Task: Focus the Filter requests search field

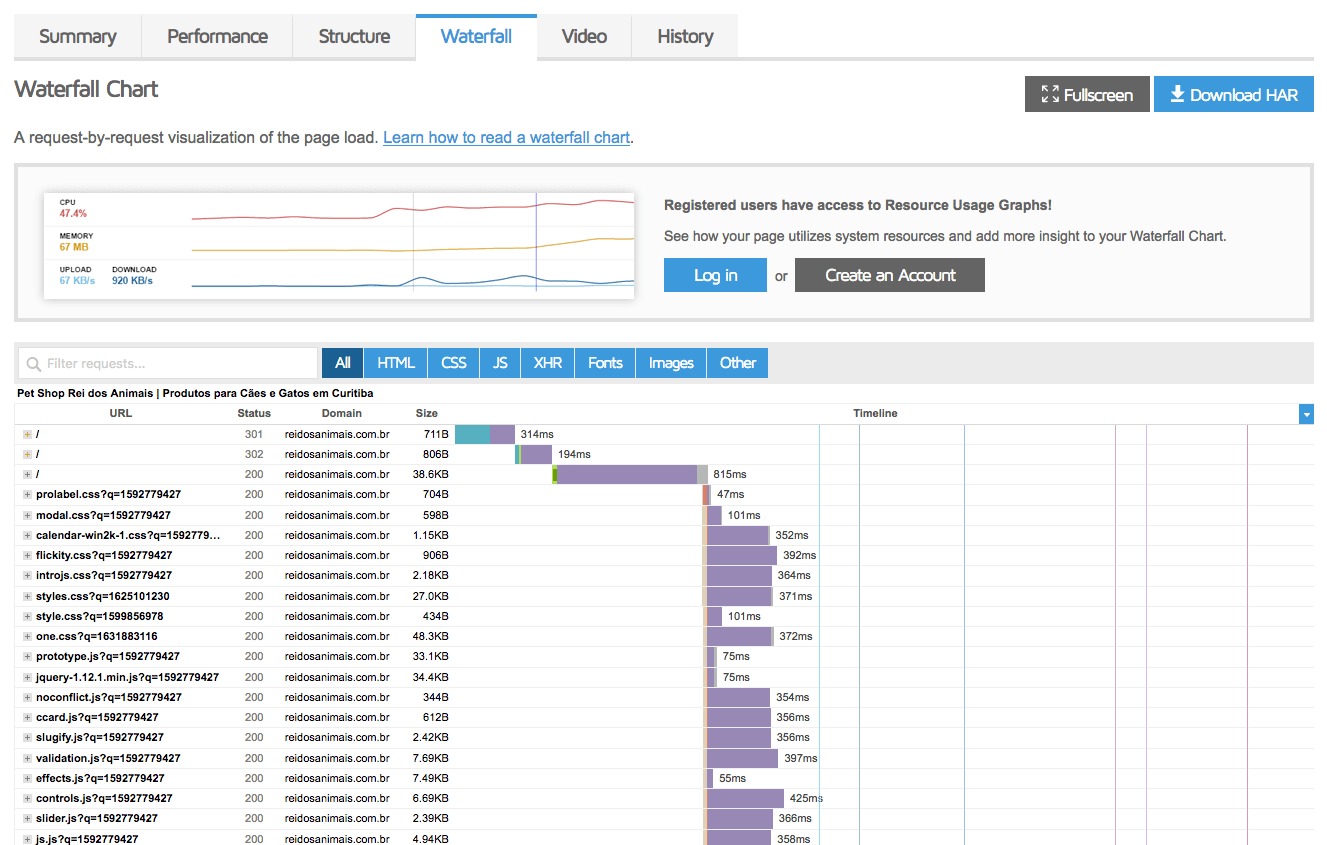Action: coord(168,363)
